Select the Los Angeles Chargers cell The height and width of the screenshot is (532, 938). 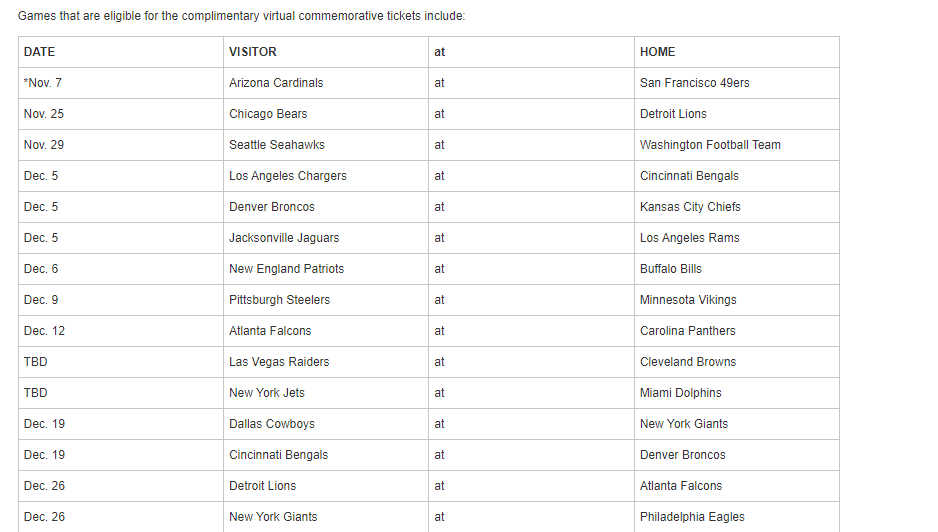click(x=326, y=177)
